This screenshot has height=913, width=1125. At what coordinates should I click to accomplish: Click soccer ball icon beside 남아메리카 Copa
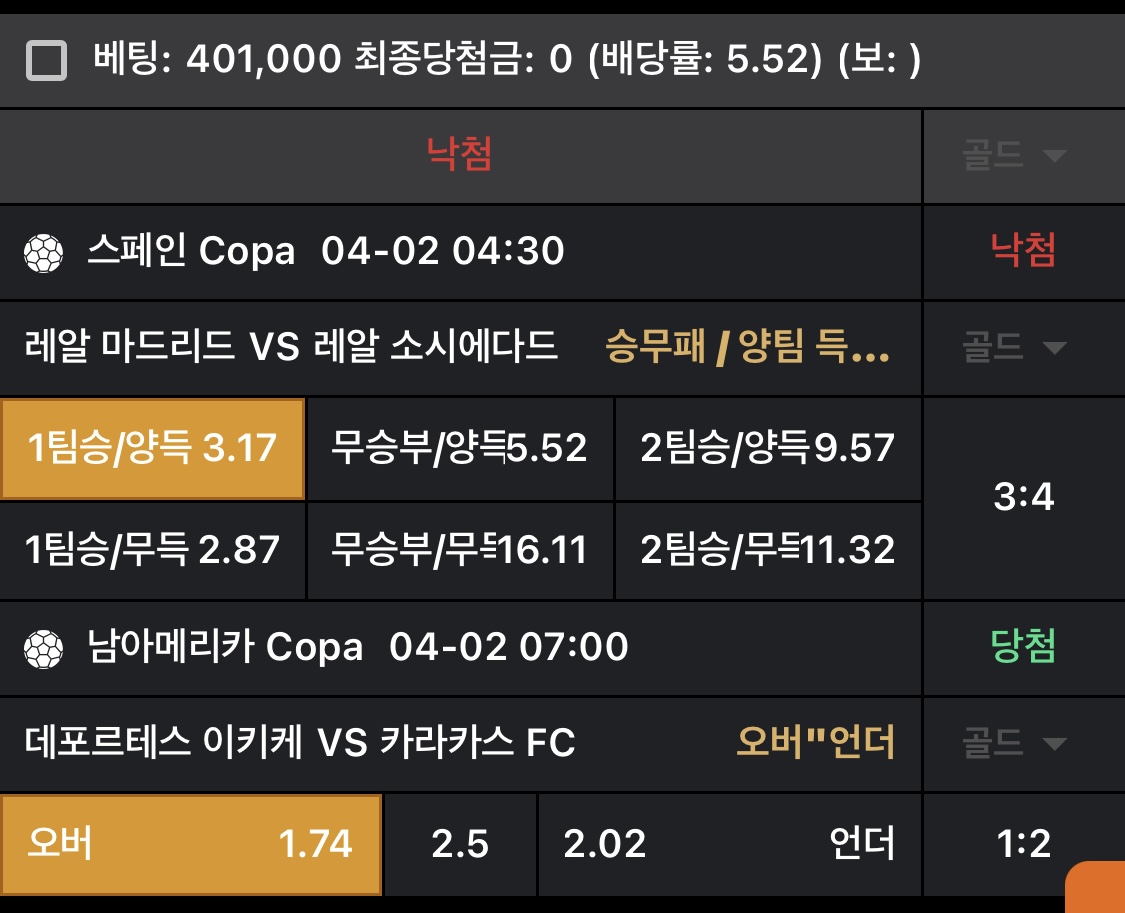tap(43, 649)
